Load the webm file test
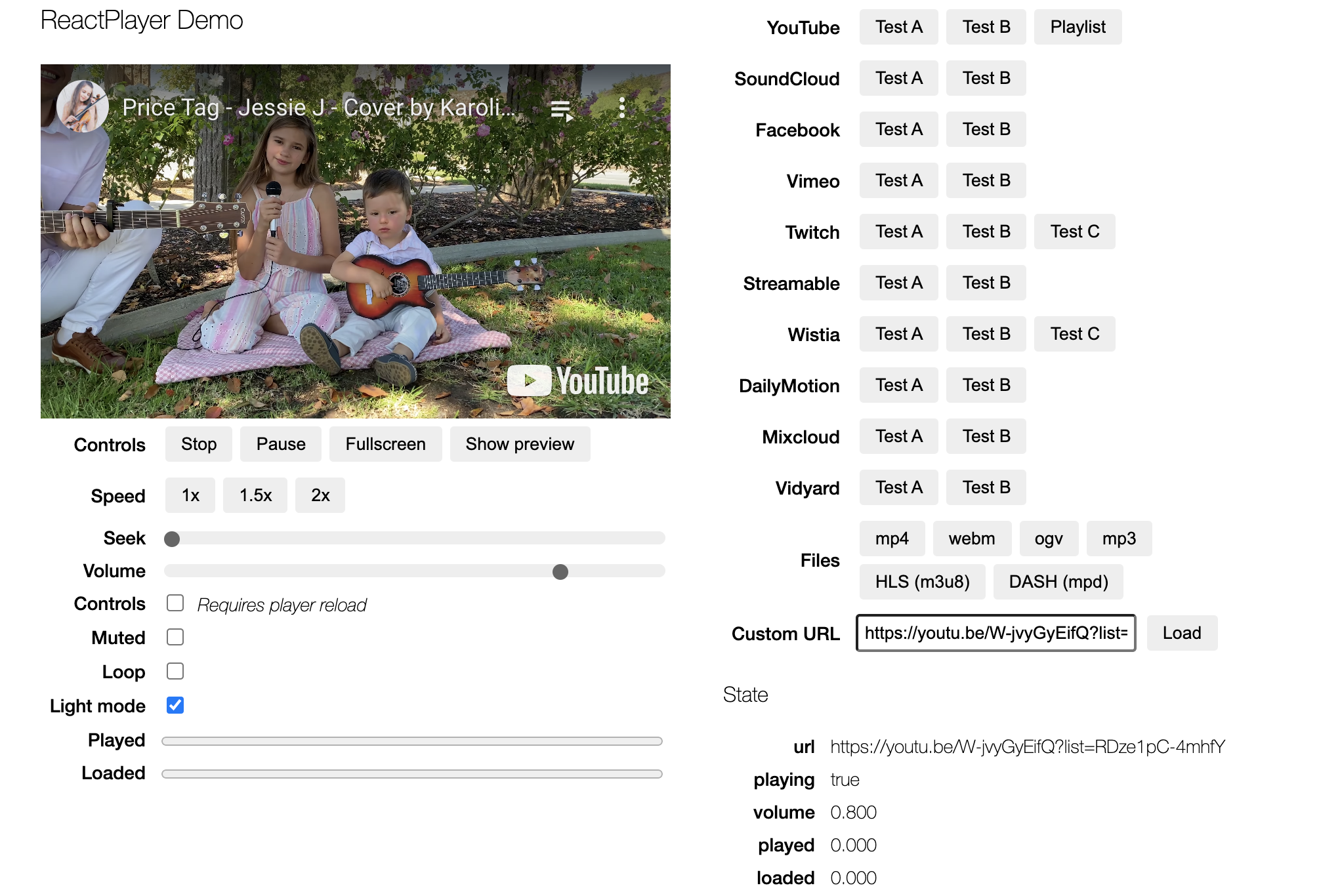The image size is (1319, 896). click(972, 538)
